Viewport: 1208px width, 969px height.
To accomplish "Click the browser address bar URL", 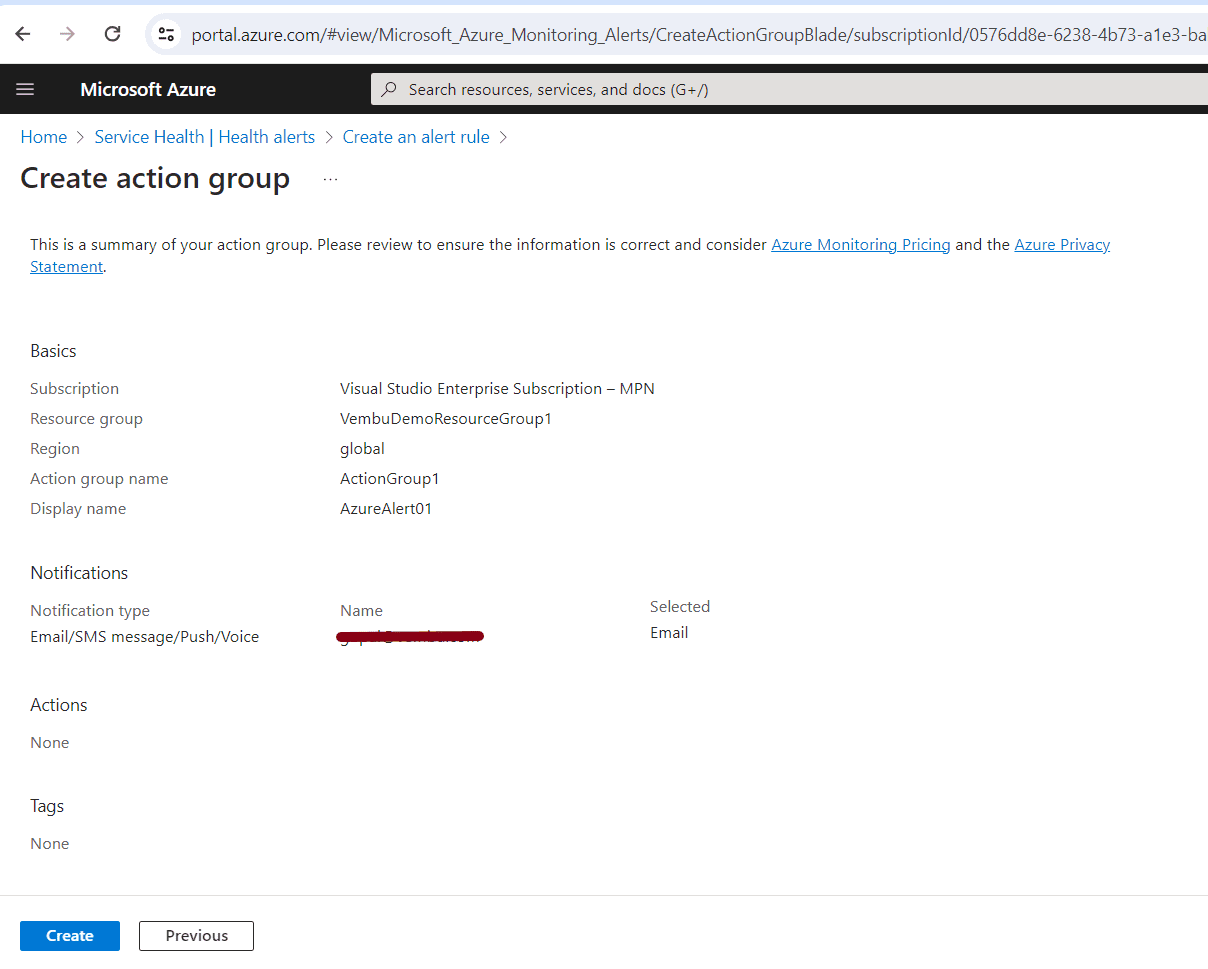I will click(x=698, y=35).
